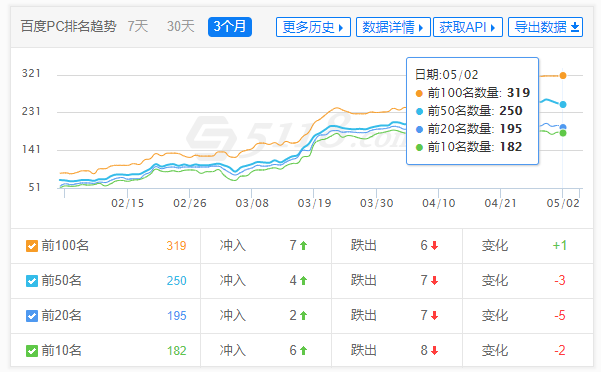Click the 获取API button

click(468, 27)
